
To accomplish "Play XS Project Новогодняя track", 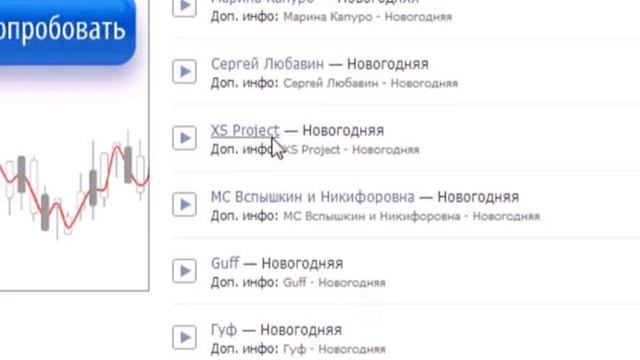I will pyautogui.click(x=184, y=138).
